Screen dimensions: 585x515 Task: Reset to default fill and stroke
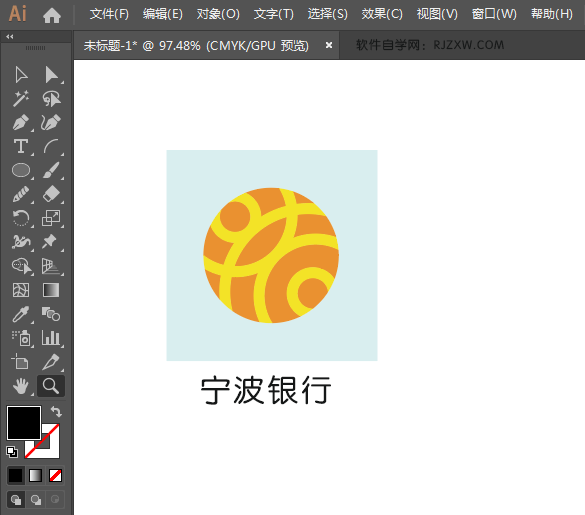pyautogui.click(x=12, y=452)
